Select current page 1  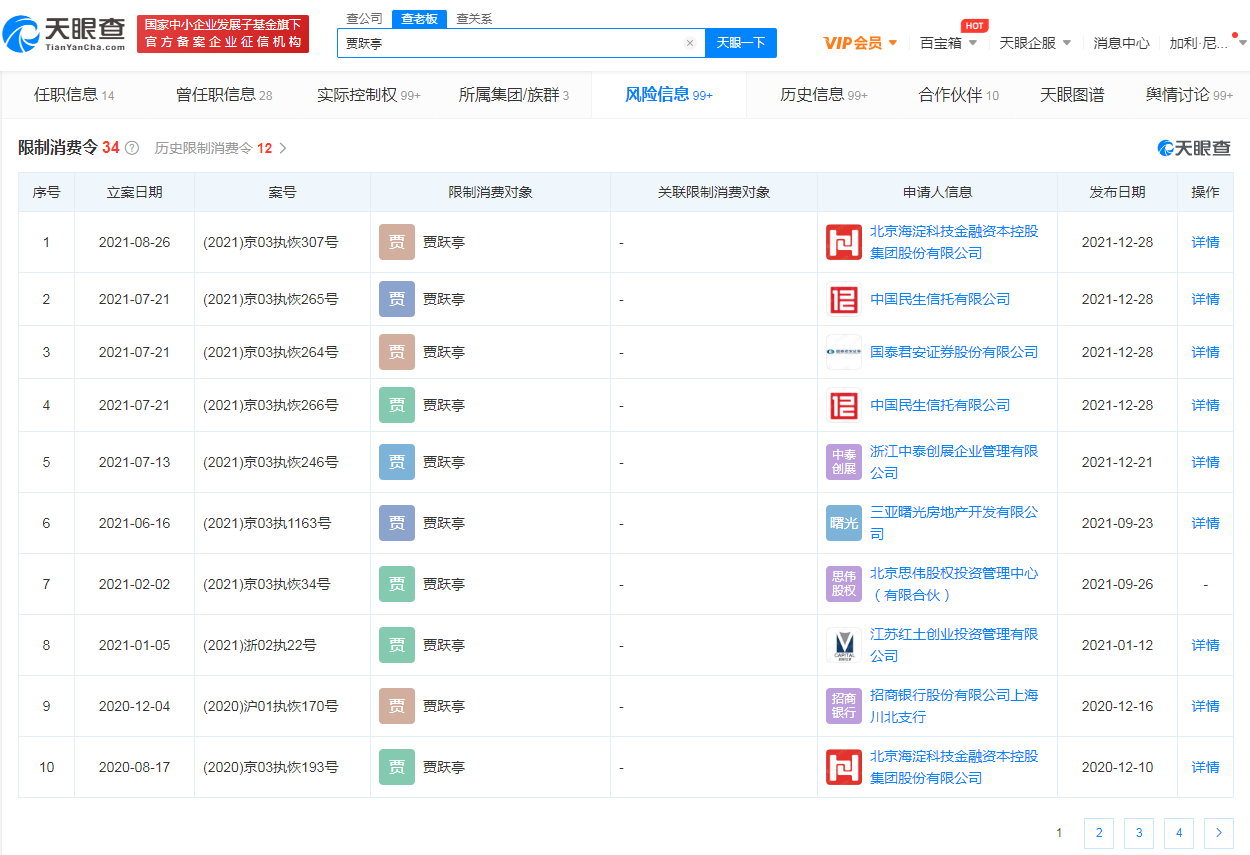[x=1059, y=832]
